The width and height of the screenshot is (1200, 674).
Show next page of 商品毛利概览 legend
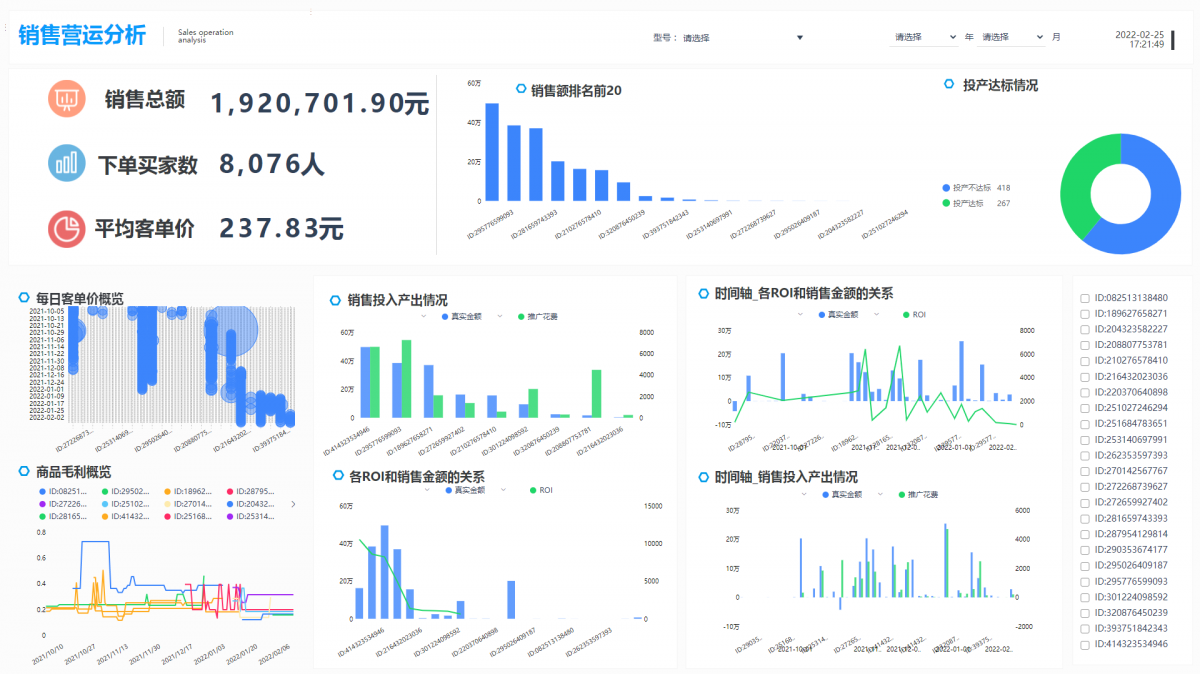tap(293, 505)
